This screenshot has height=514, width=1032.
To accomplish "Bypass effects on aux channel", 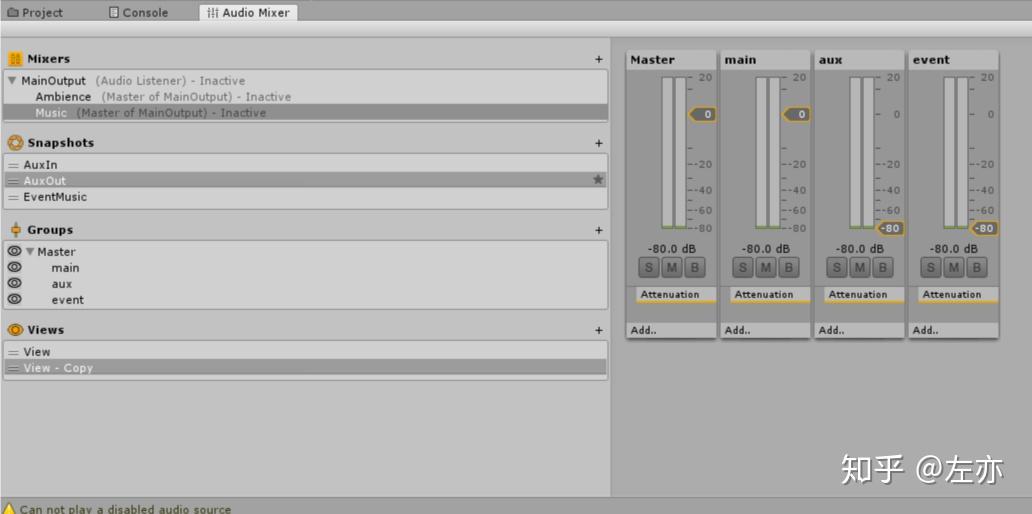I will (882, 267).
